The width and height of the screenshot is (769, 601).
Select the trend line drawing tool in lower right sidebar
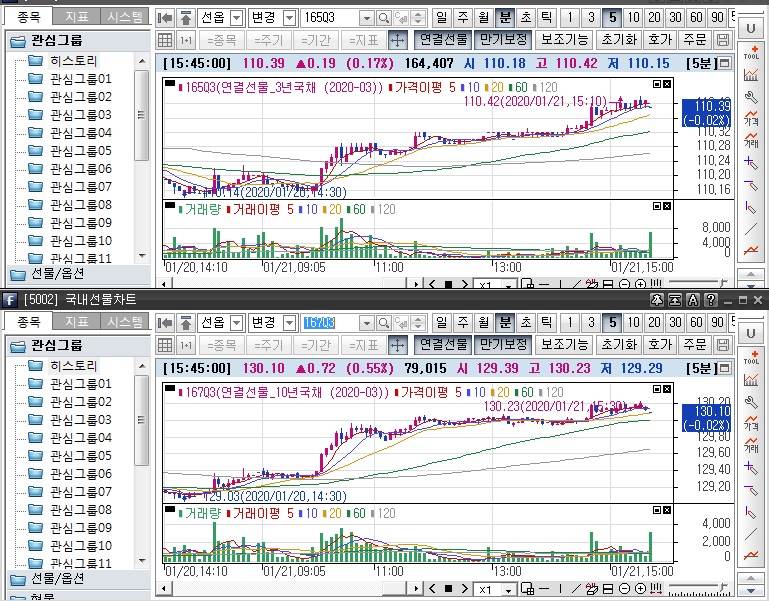click(751, 533)
